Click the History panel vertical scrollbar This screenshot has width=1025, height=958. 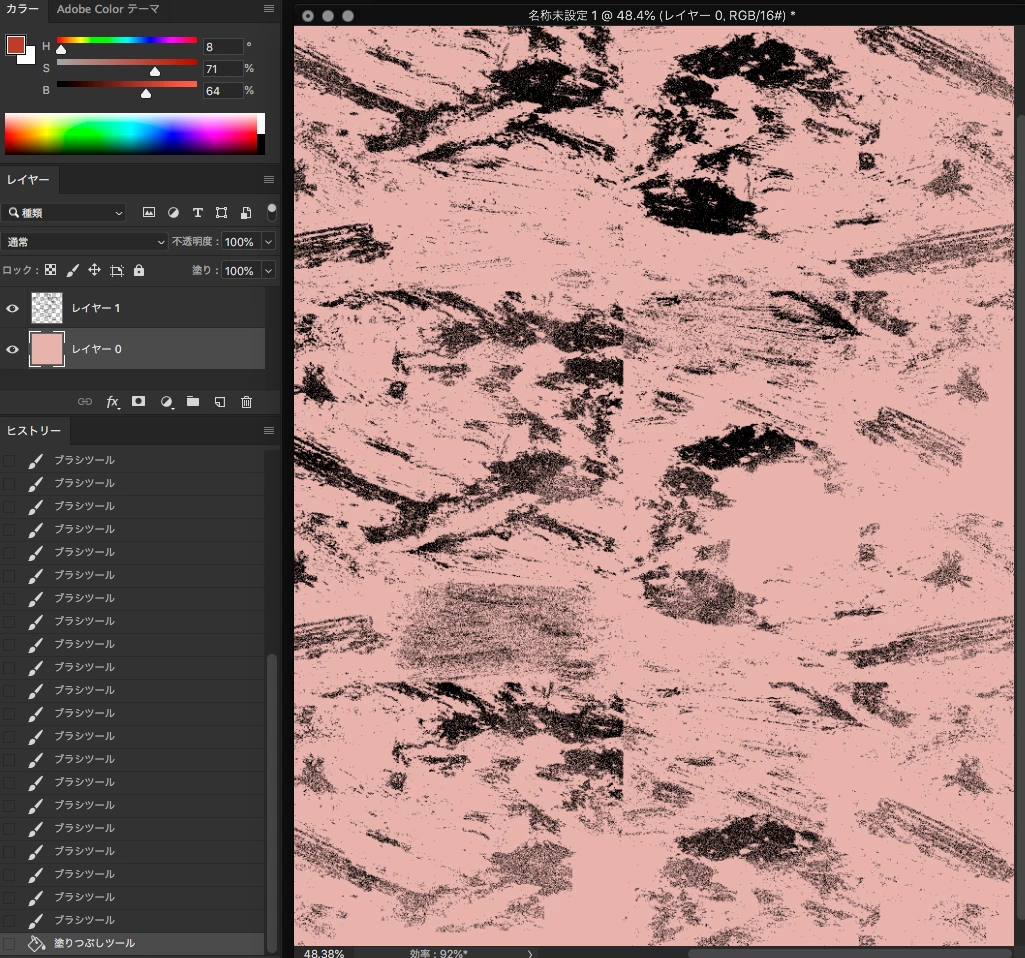[x=272, y=801]
